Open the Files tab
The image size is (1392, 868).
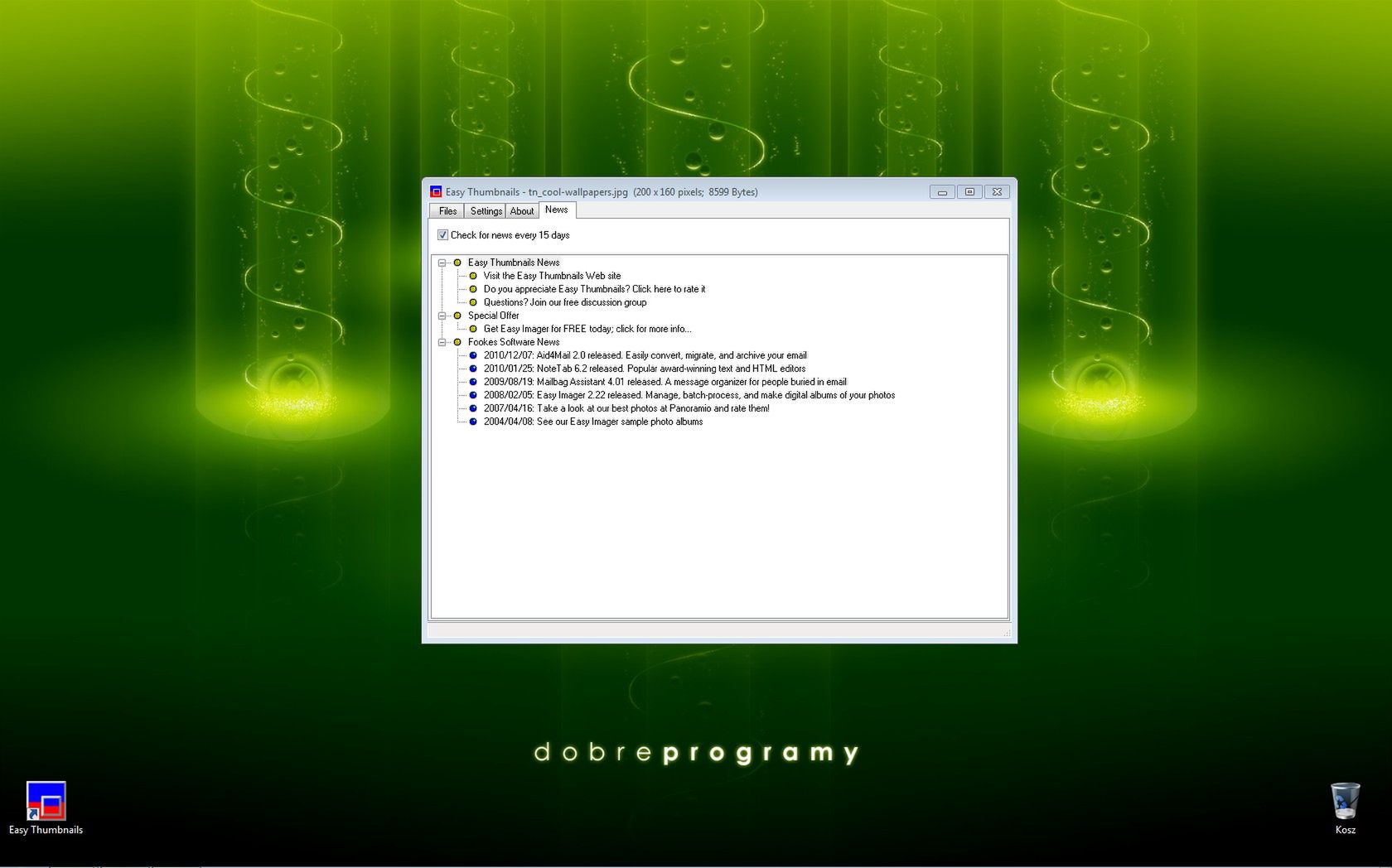click(447, 211)
